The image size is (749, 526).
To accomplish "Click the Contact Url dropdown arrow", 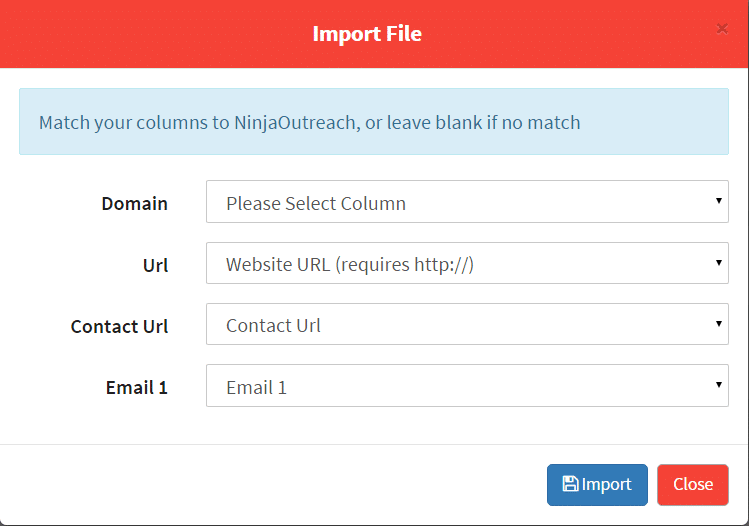I will 718,324.
